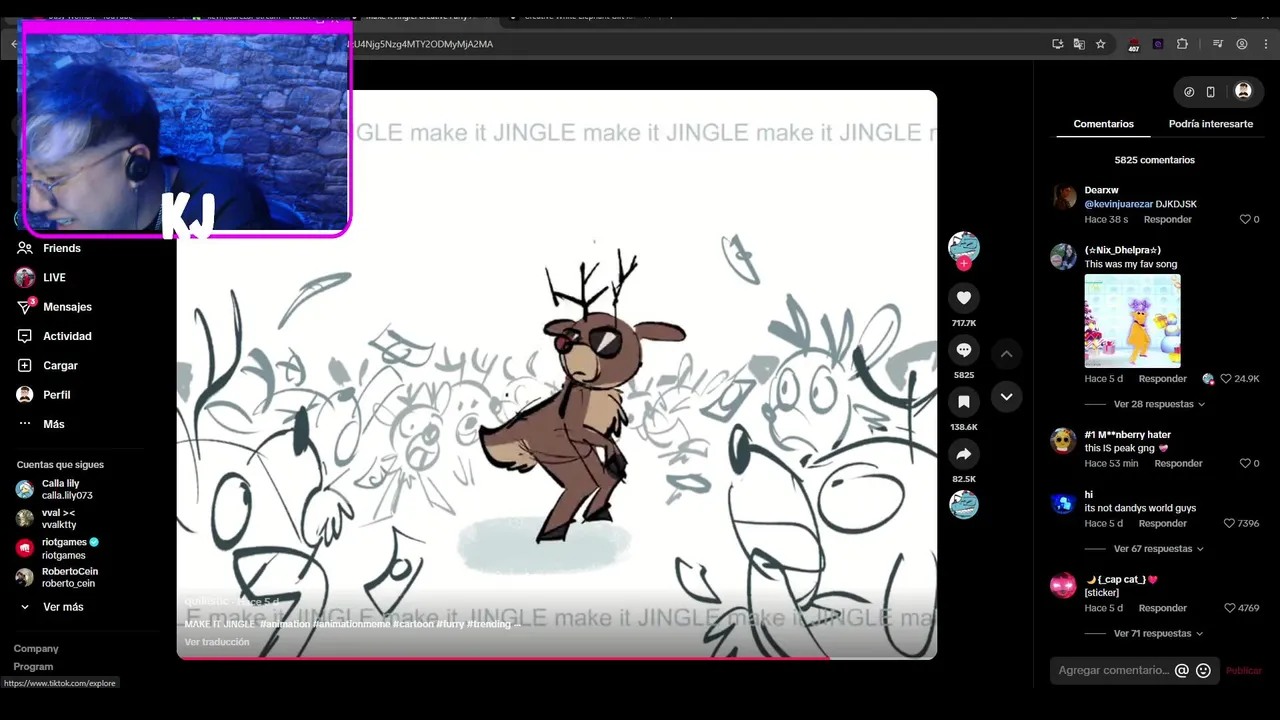
Task: Like the M**nberry hater comment
Action: [x=1245, y=464]
